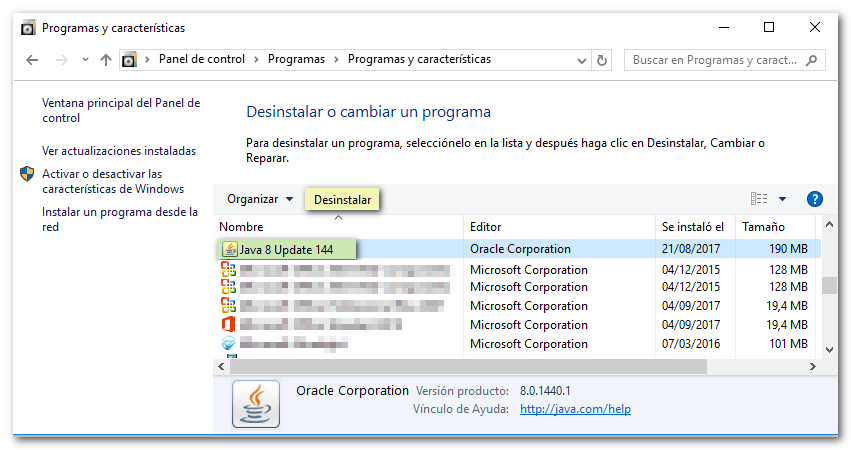Click the horizontal scrollbar thumb
Image resolution: width=851 pixels, height=450 pixels.
click(468, 366)
